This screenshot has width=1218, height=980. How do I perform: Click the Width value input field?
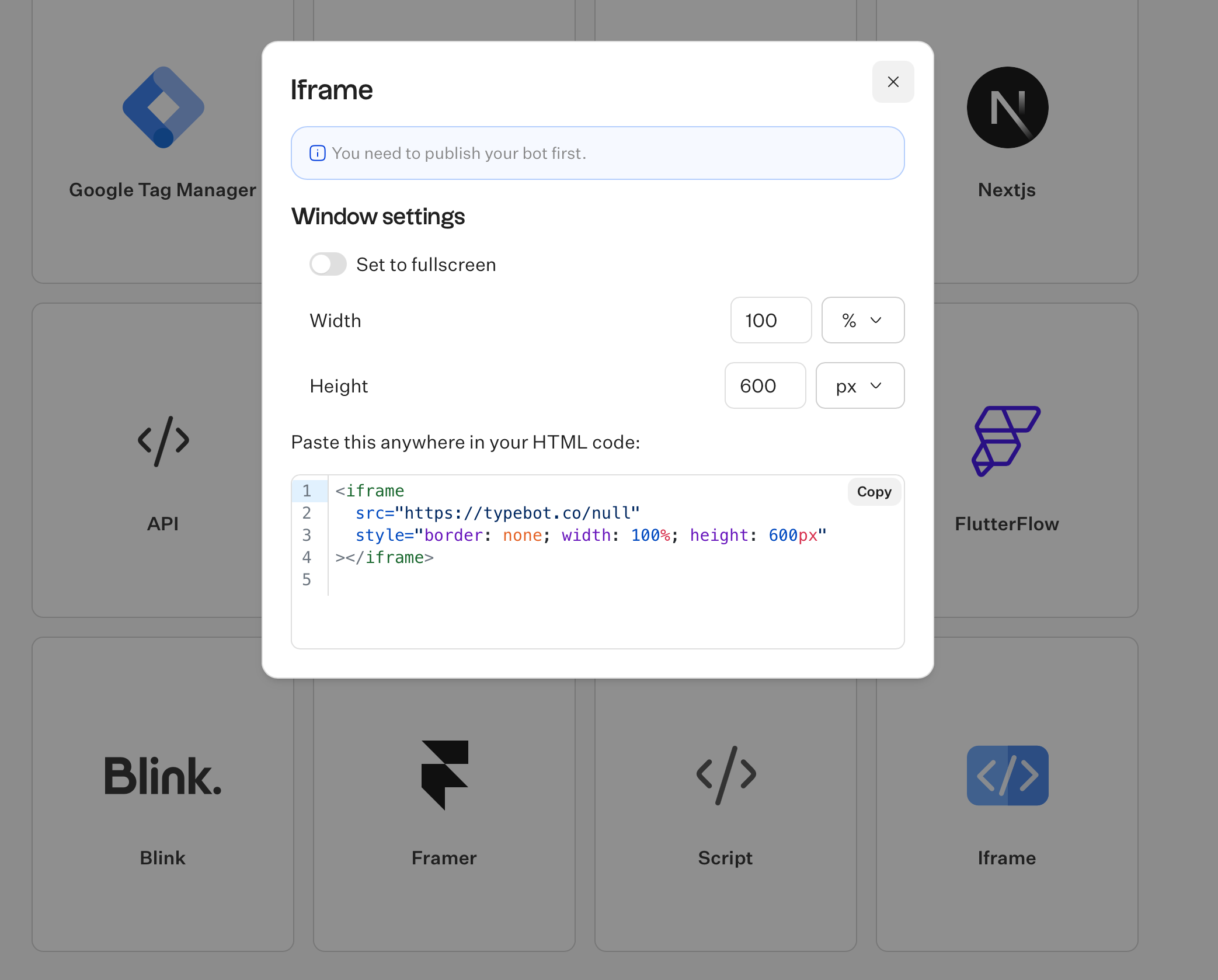[x=770, y=321]
